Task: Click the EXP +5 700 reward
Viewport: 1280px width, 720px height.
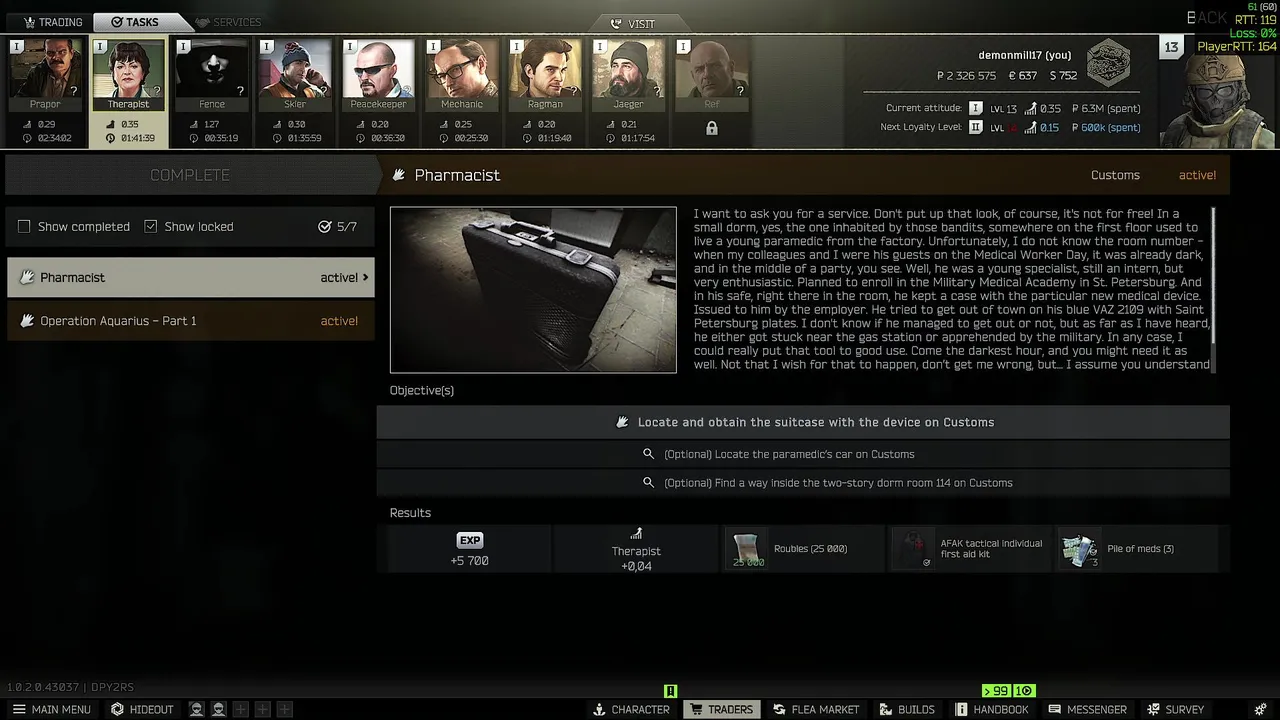Action: [x=469, y=549]
